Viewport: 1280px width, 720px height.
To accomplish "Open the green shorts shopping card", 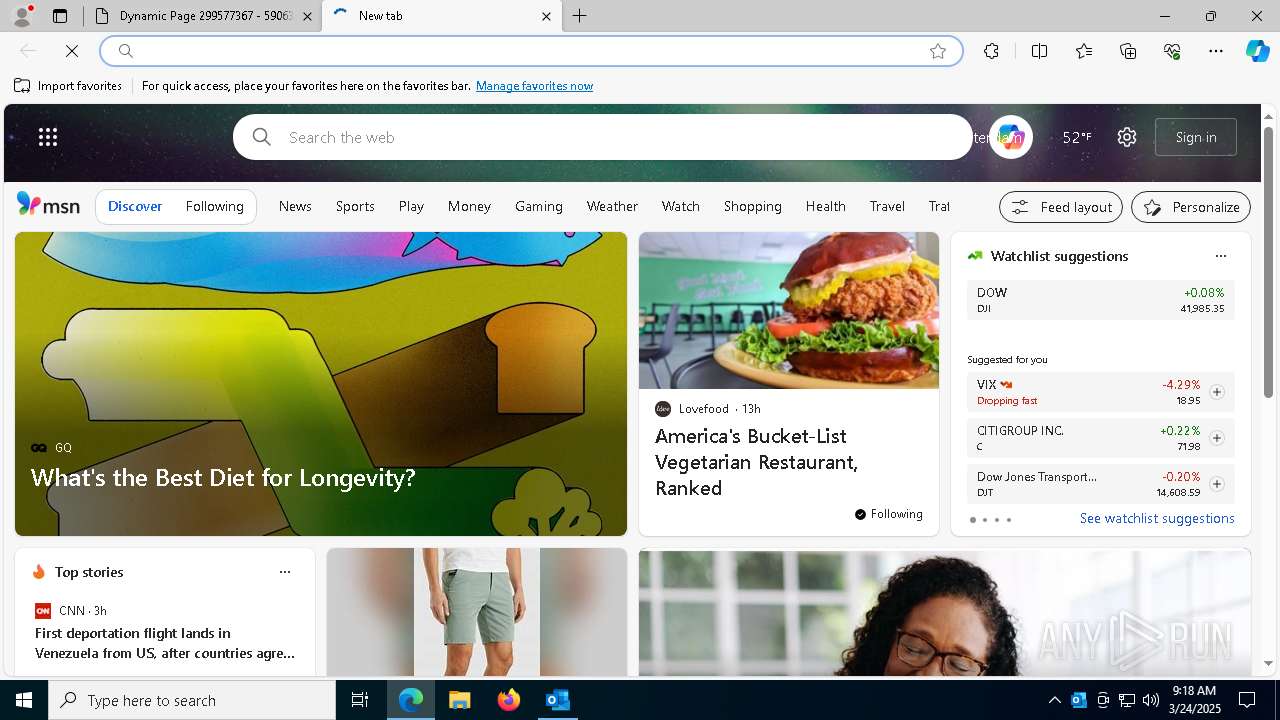I will 477,612.
